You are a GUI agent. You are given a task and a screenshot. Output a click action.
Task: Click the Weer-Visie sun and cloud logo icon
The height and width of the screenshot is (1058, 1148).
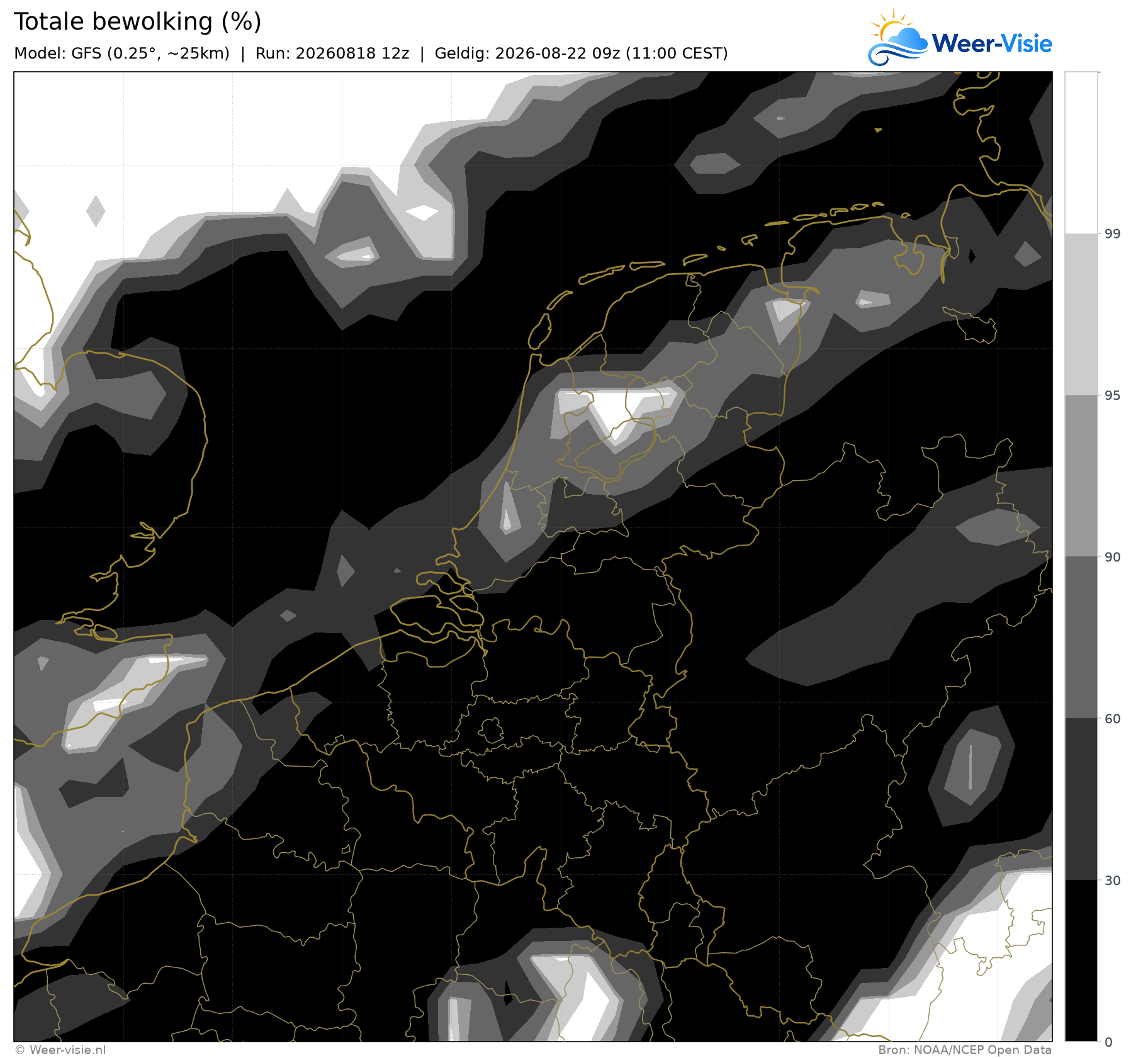coord(898,37)
